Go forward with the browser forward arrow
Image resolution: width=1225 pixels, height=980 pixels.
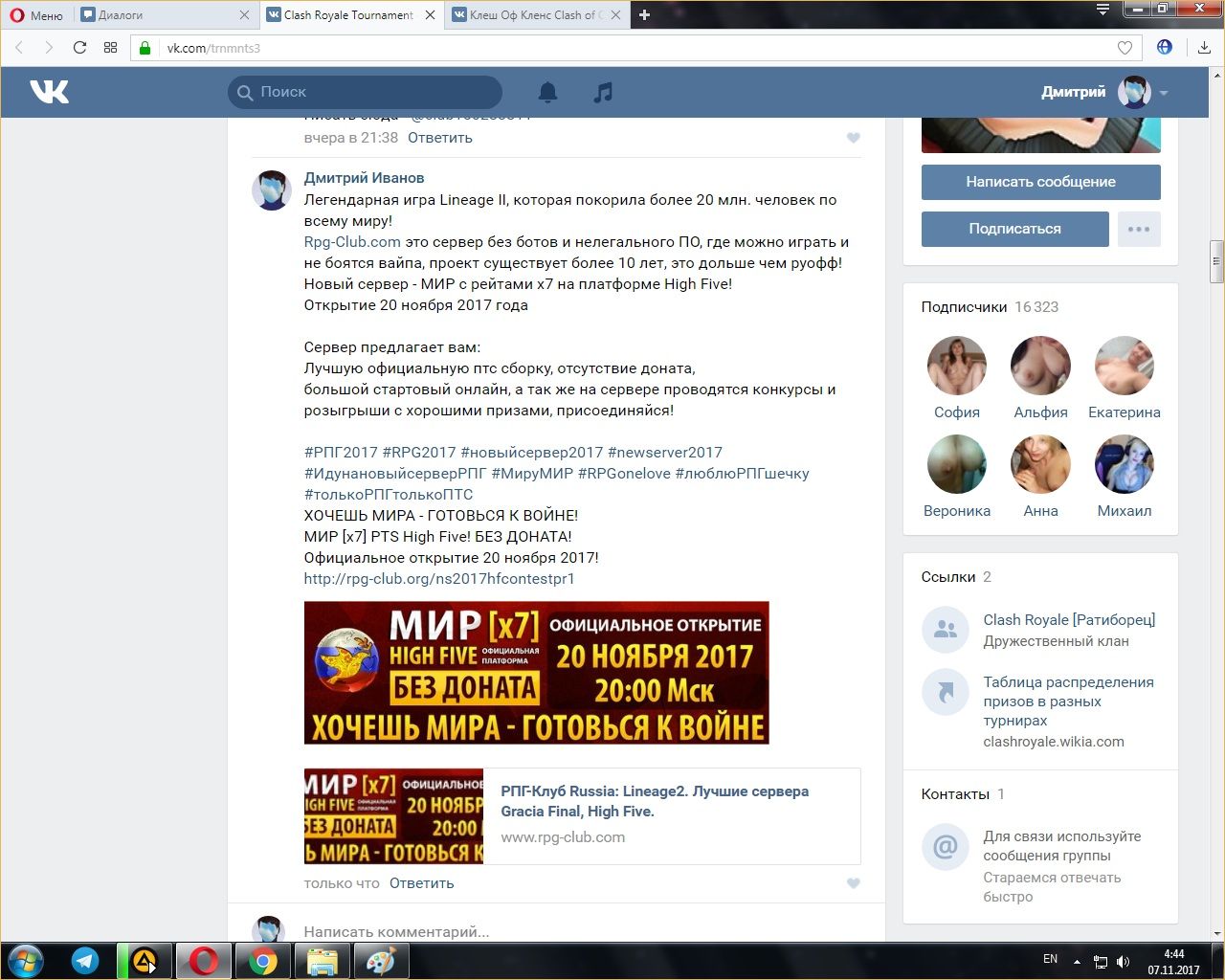tap(49, 48)
